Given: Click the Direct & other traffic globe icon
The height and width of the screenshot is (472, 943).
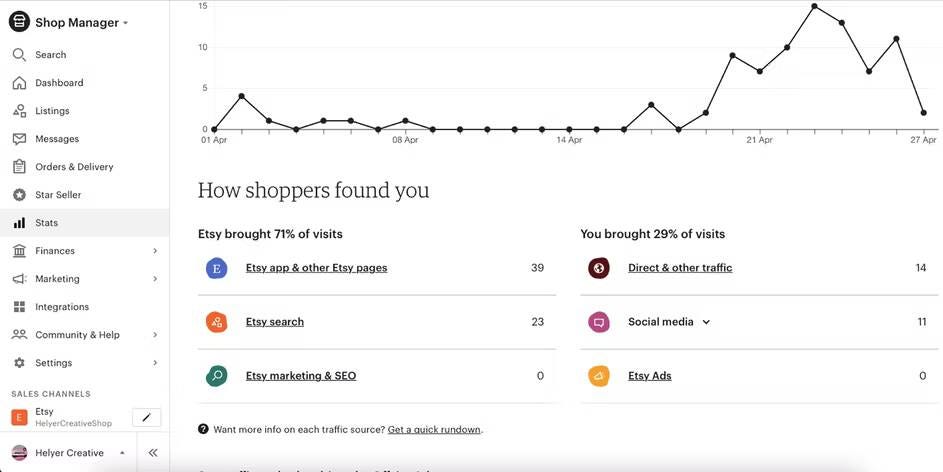Looking at the screenshot, I should [599, 268].
